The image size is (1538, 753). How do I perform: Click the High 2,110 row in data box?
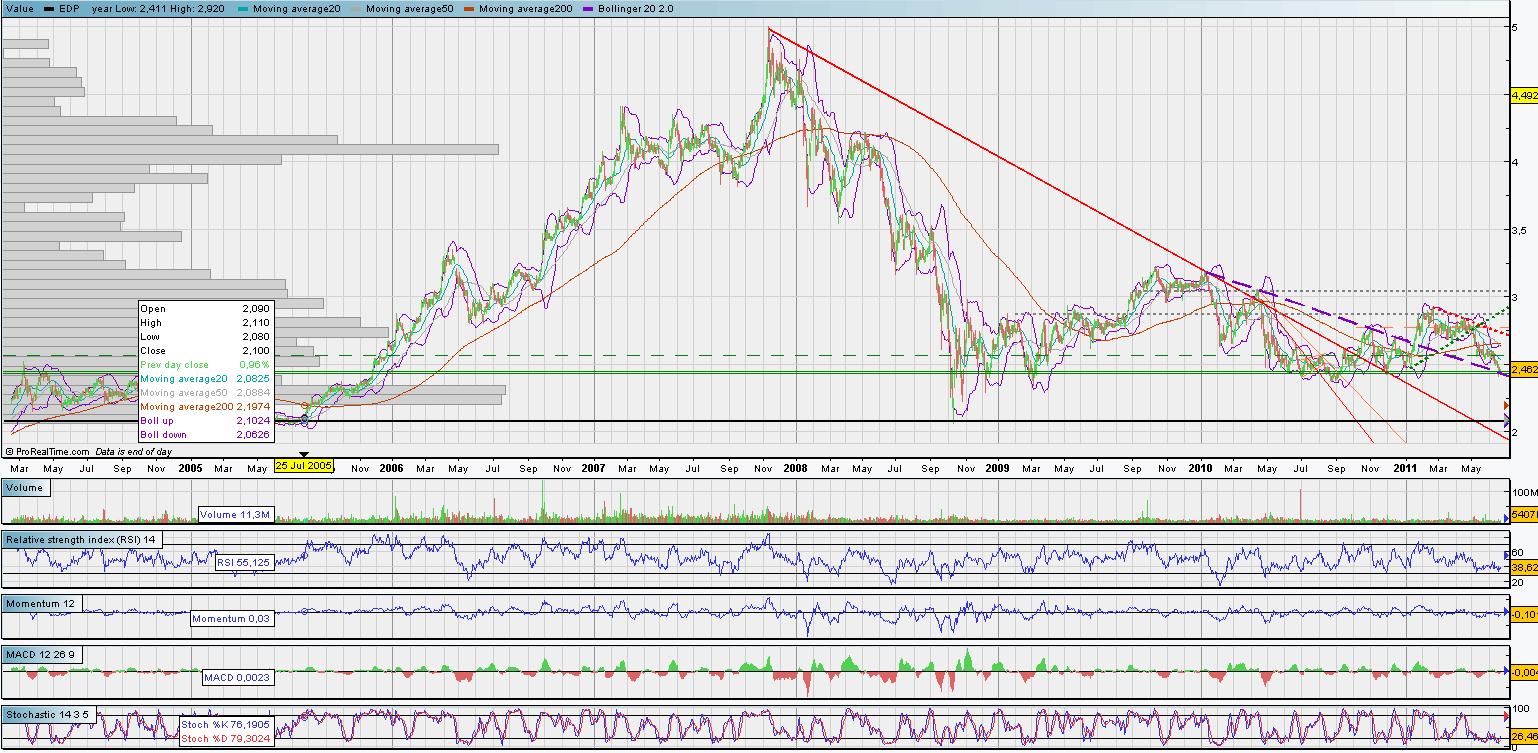coord(206,323)
